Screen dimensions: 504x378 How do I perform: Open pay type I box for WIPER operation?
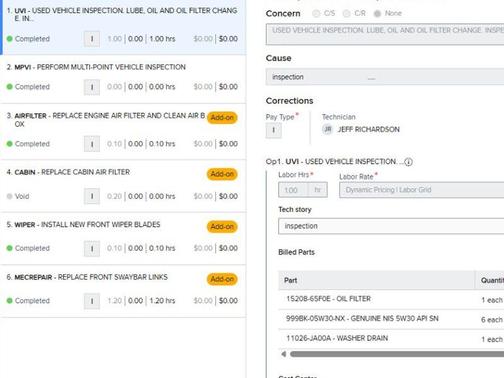(x=92, y=248)
